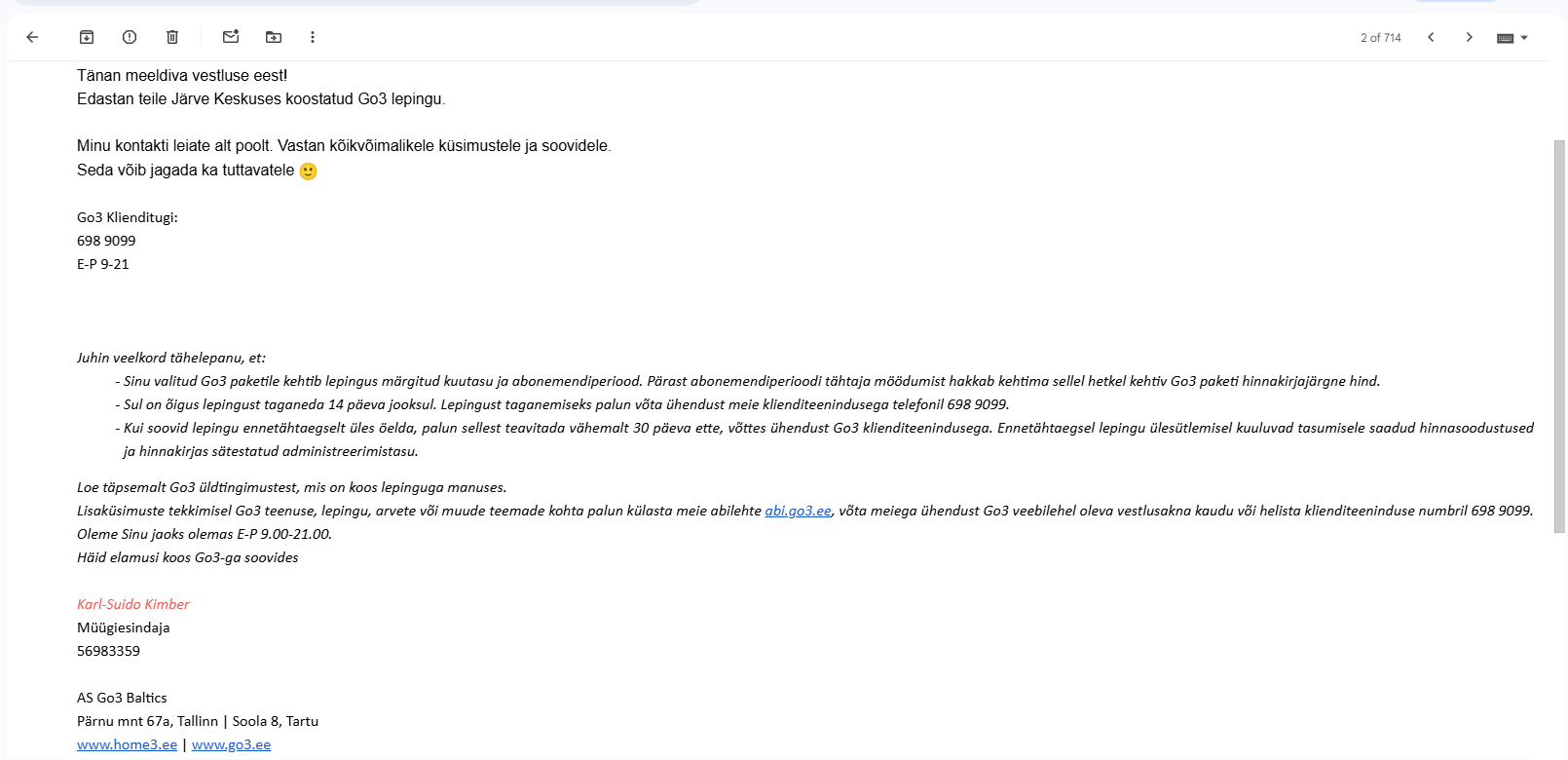Click the vertical scrollbar of the email
This screenshot has height=760, width=1568.
pyautogui.click(x=1559, y=336)
